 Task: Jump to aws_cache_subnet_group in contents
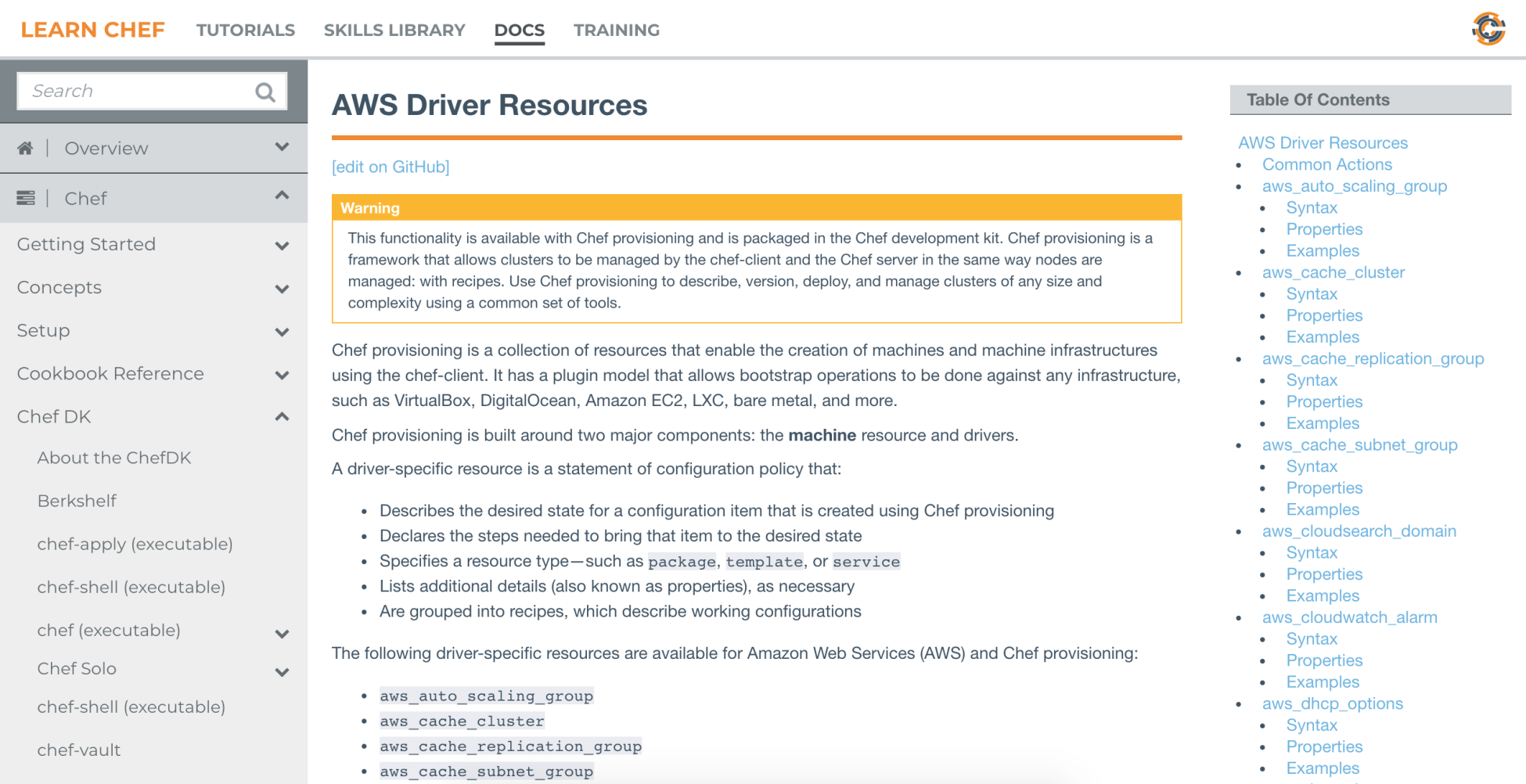click(x=1359, y=444)
